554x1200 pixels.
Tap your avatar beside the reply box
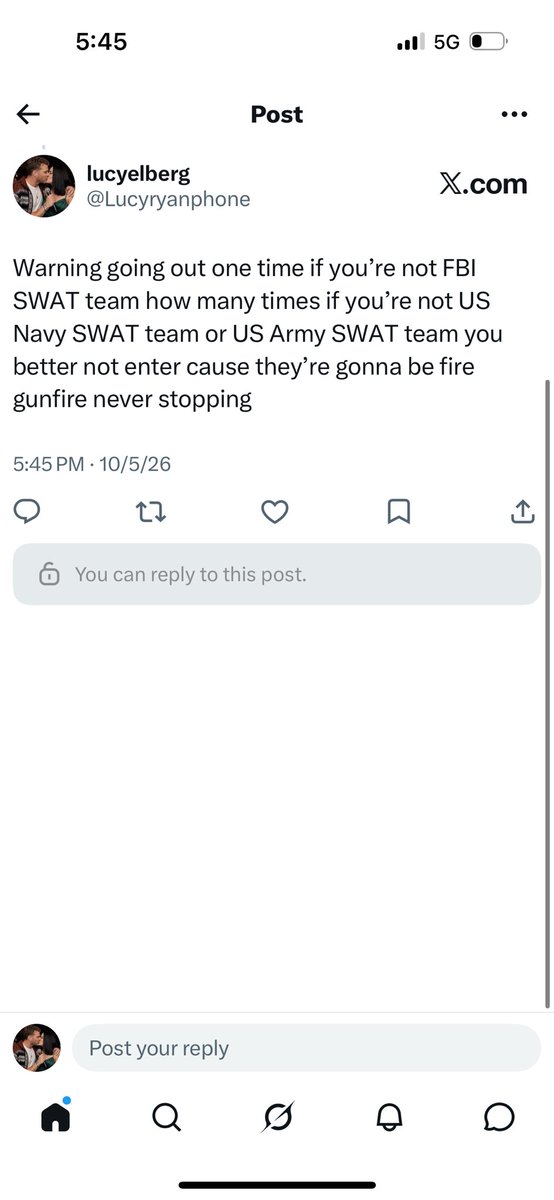coord(36,1048)
